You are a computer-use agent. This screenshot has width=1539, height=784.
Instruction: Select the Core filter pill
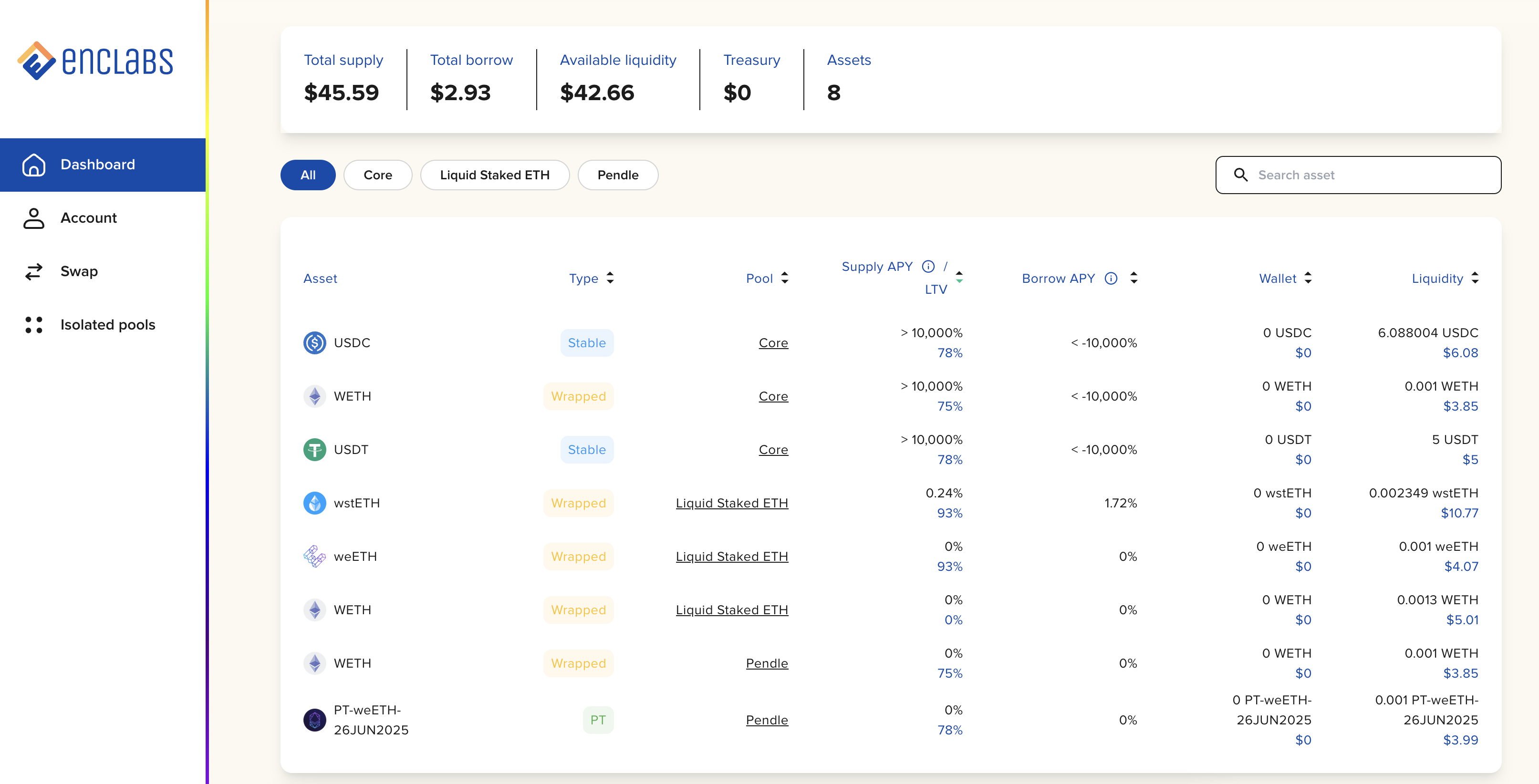click(377, 175)
